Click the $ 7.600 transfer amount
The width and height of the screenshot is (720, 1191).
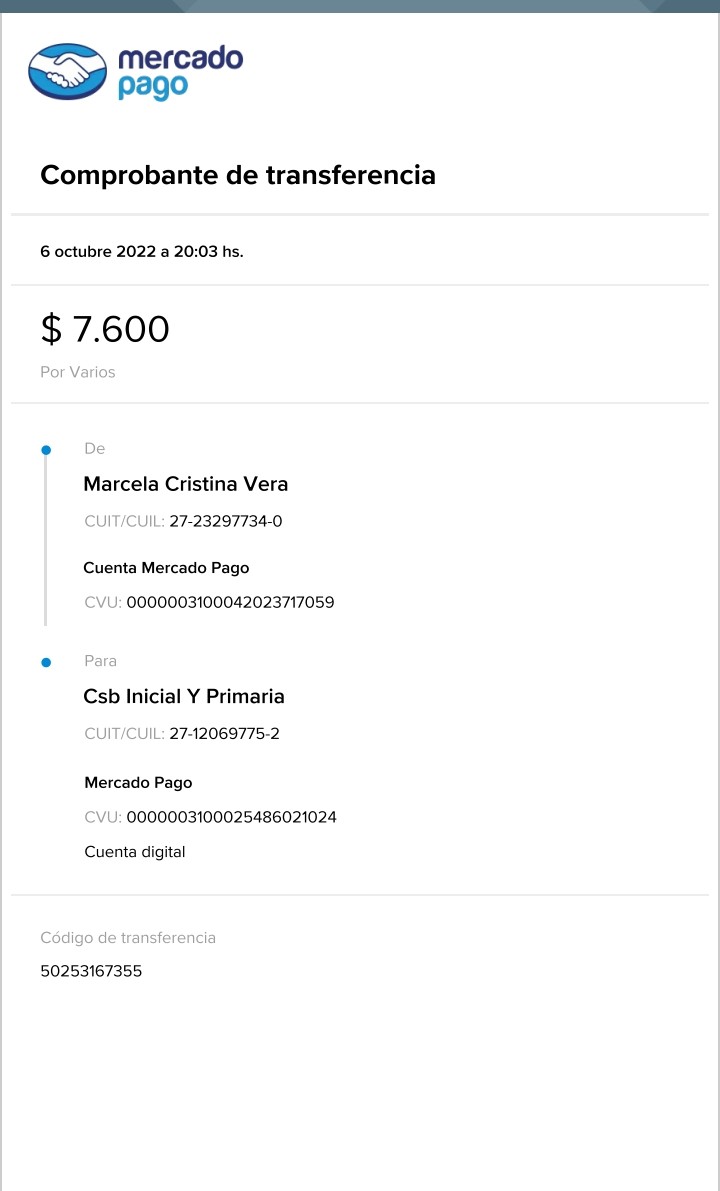[105, 329]
